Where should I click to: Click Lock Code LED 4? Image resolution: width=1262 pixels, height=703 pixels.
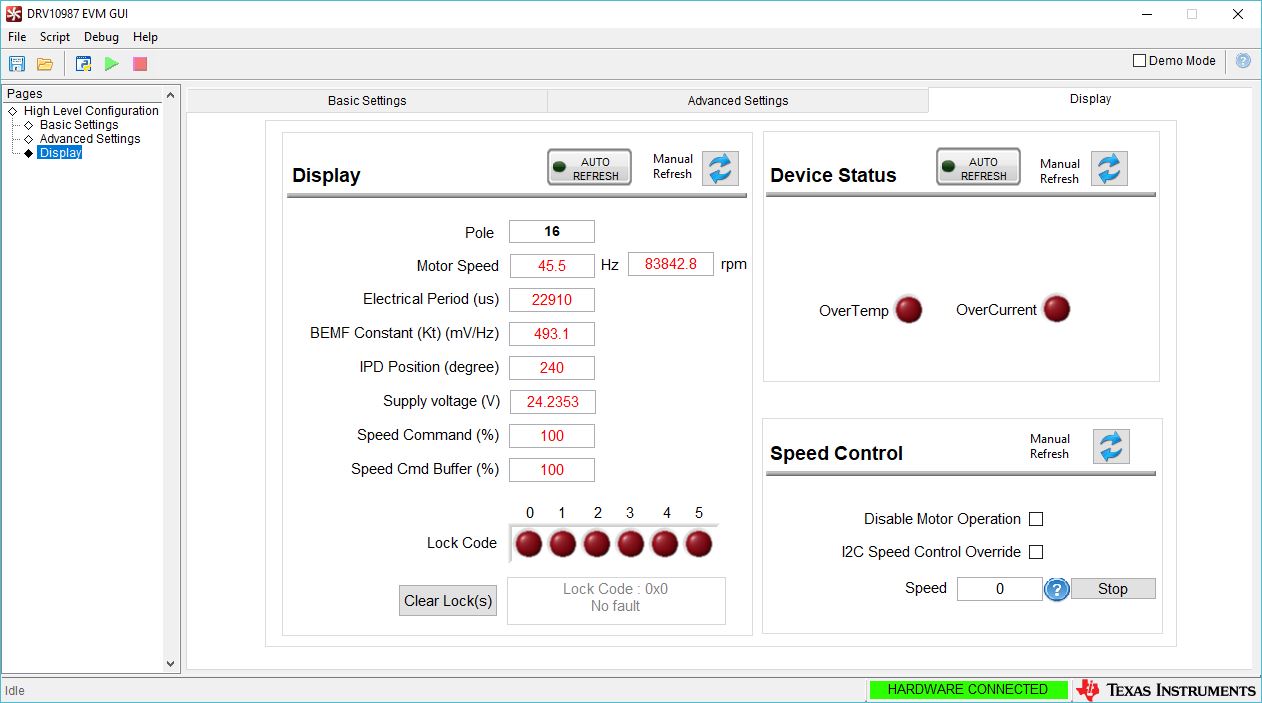pos(665,544)
